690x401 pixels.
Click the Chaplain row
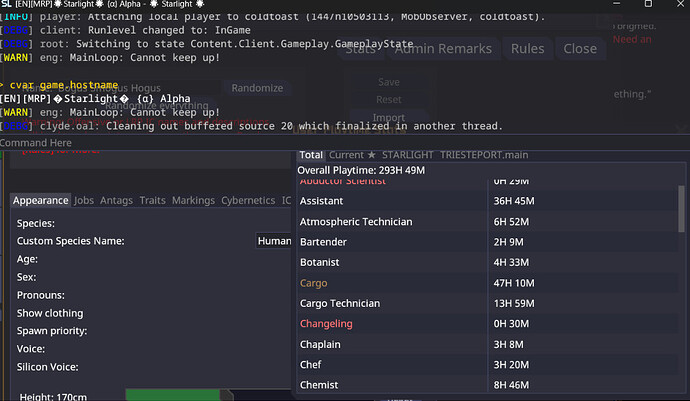click(488, 344)
